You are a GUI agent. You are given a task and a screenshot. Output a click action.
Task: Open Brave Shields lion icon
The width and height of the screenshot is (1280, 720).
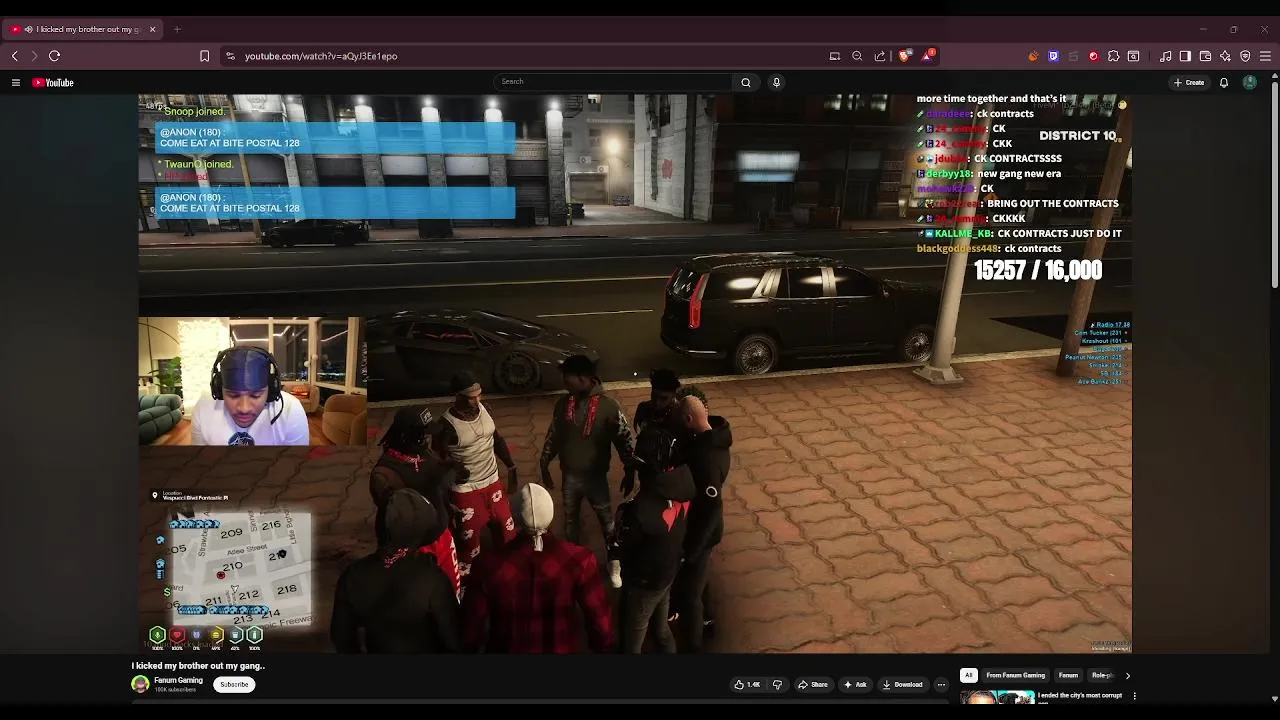(905, 56)
